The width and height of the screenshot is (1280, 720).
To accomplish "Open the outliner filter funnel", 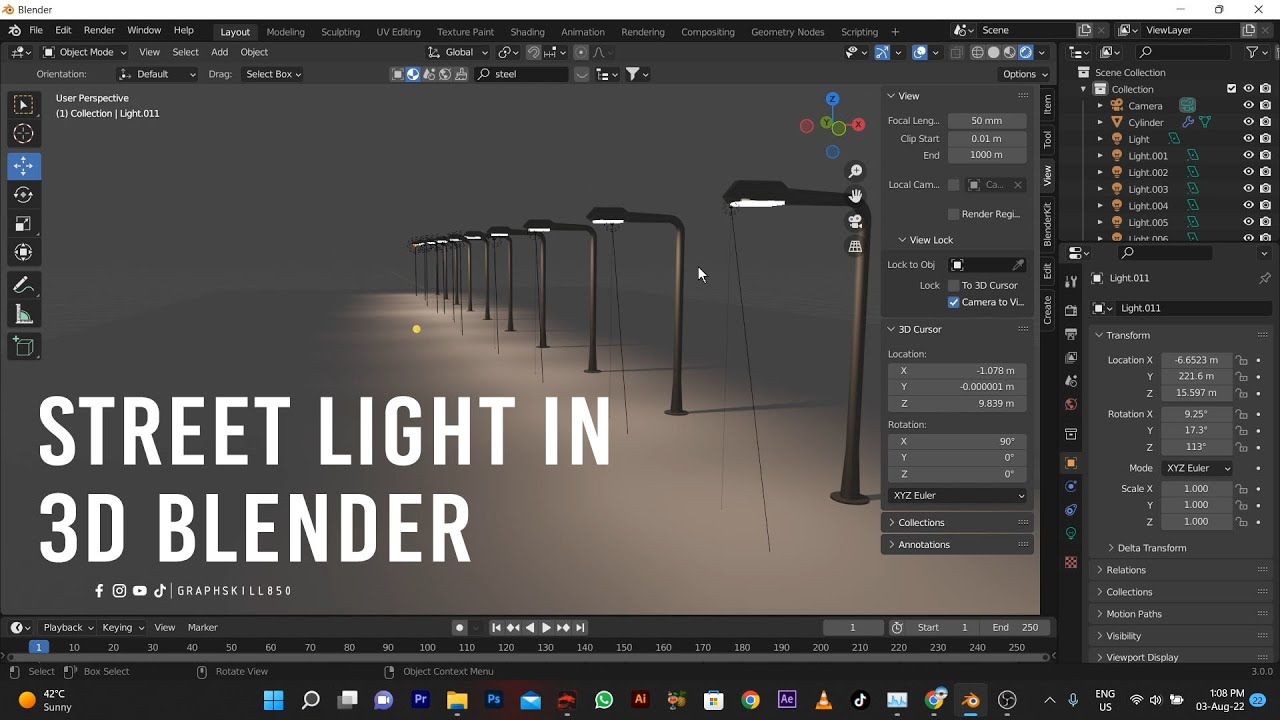I will pyautogui.click(x=1251, y=52).
